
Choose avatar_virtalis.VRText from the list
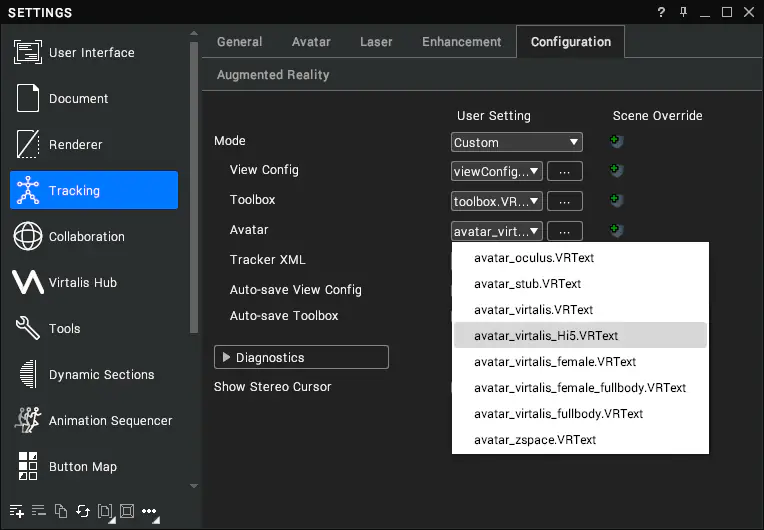coord(580,309)
